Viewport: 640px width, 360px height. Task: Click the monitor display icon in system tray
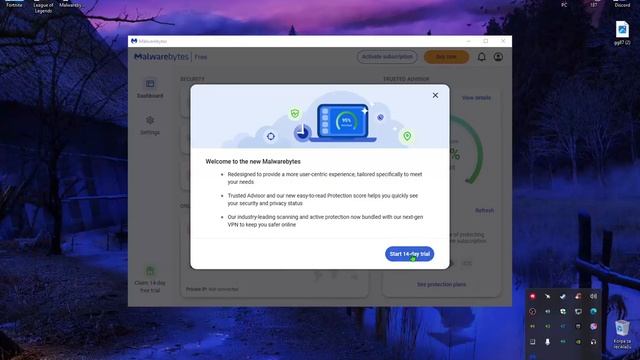(578, 311)
